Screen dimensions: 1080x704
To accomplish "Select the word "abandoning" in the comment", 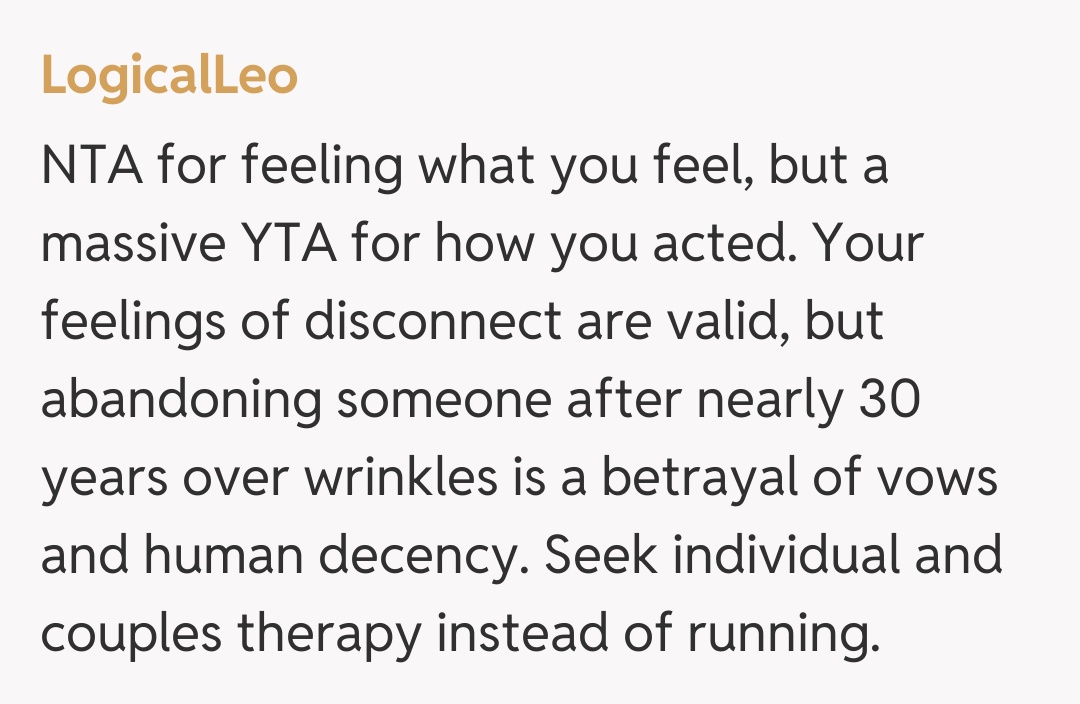I will click(182, 401).
